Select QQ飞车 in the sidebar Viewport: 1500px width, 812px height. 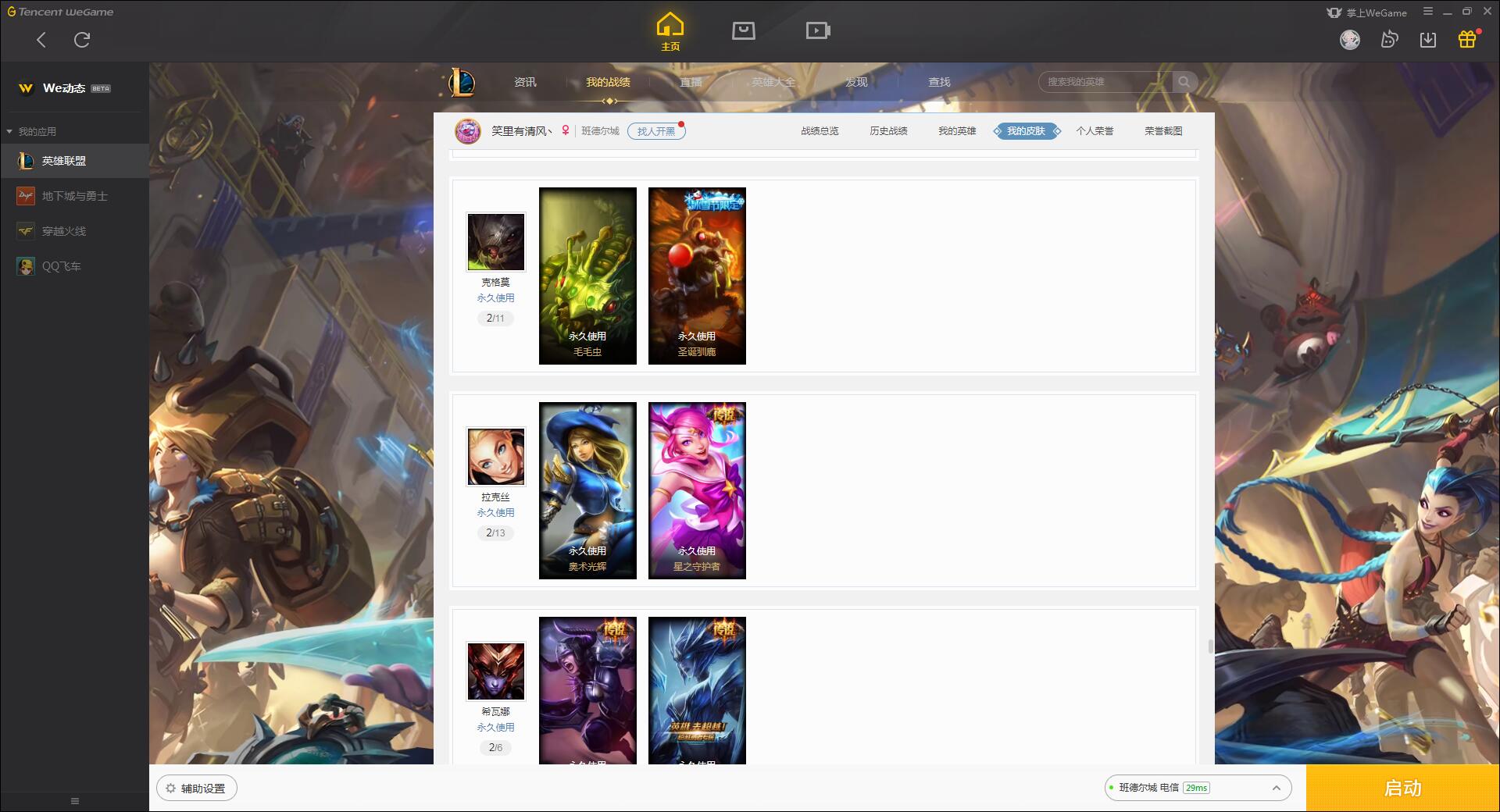(x=74, y=266)
